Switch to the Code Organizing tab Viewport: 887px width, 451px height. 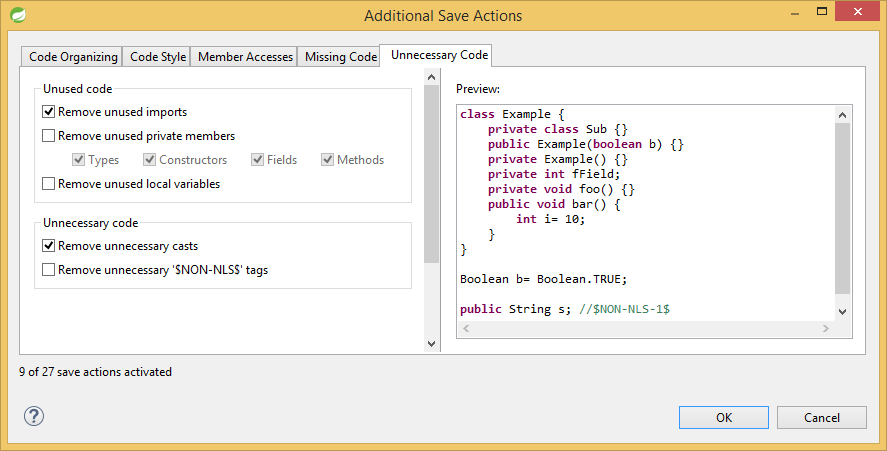click(72, 57)
